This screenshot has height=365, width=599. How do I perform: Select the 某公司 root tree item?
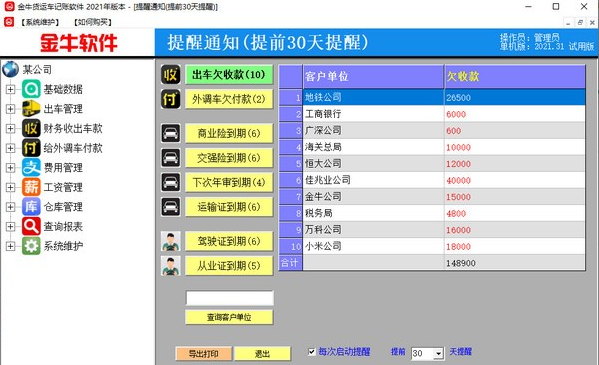coord(37,70)
